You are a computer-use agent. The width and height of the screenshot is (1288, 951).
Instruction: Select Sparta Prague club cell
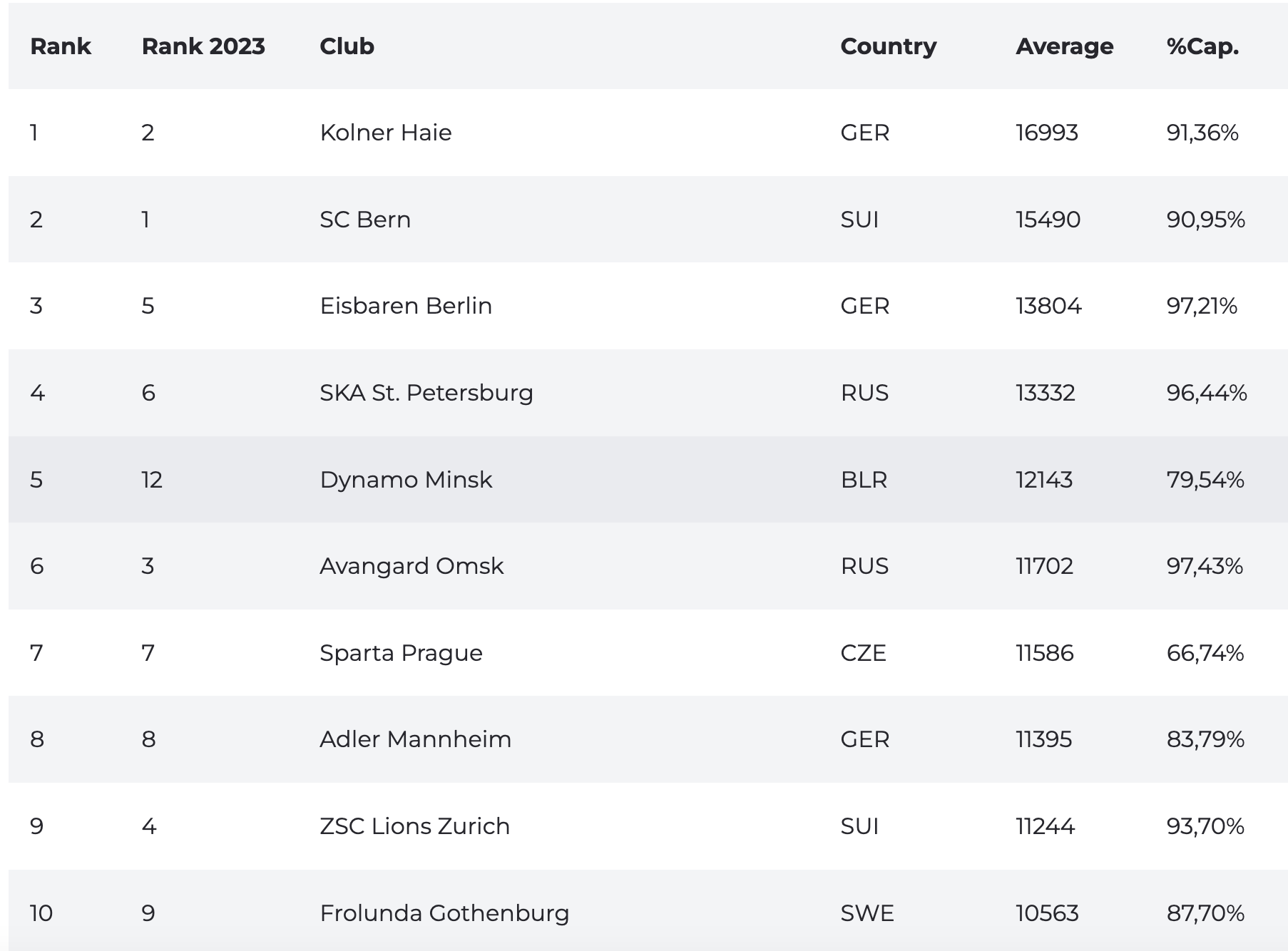coord(401,653)
